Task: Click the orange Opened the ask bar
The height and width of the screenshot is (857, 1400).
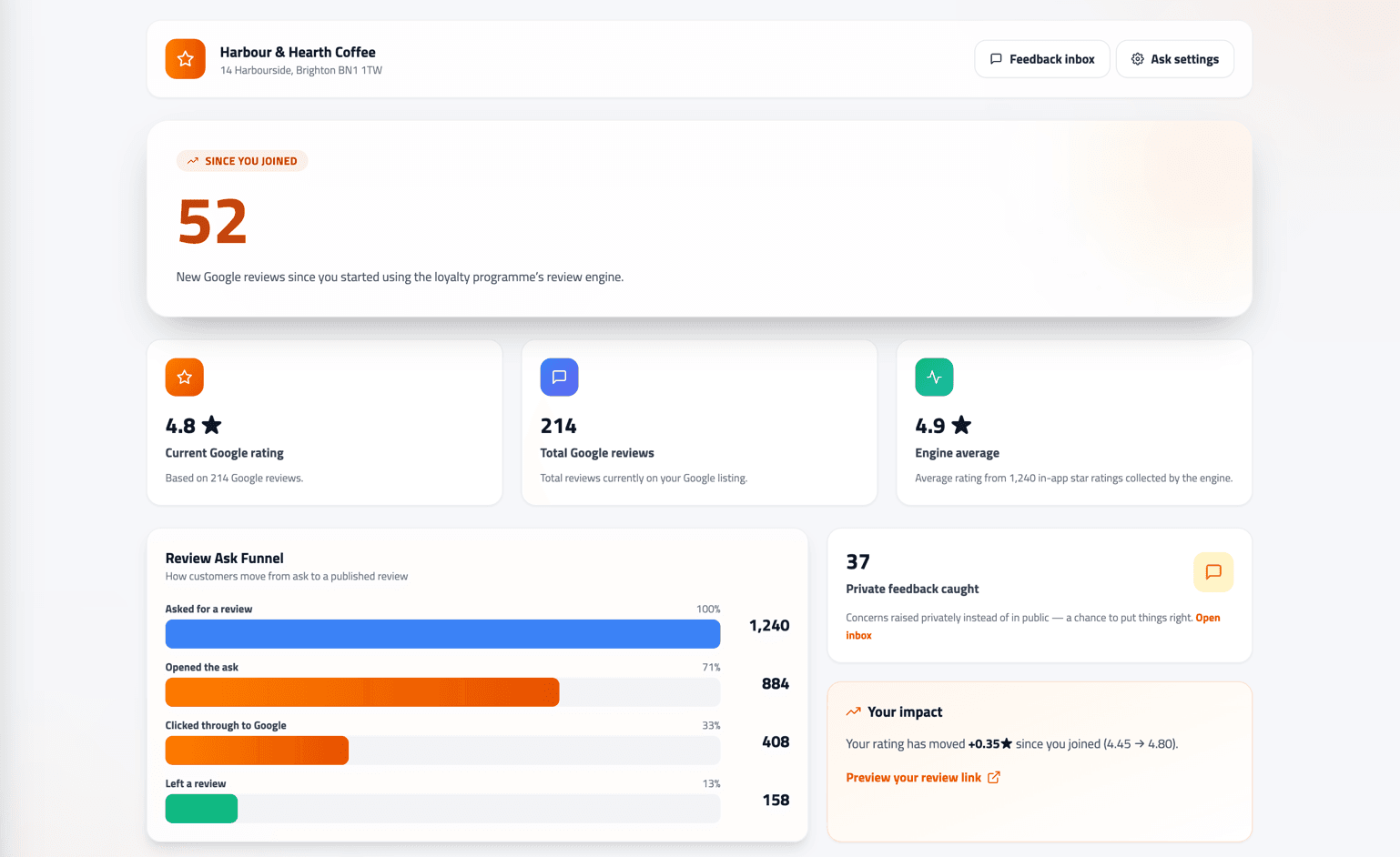Action: point(362,692)
